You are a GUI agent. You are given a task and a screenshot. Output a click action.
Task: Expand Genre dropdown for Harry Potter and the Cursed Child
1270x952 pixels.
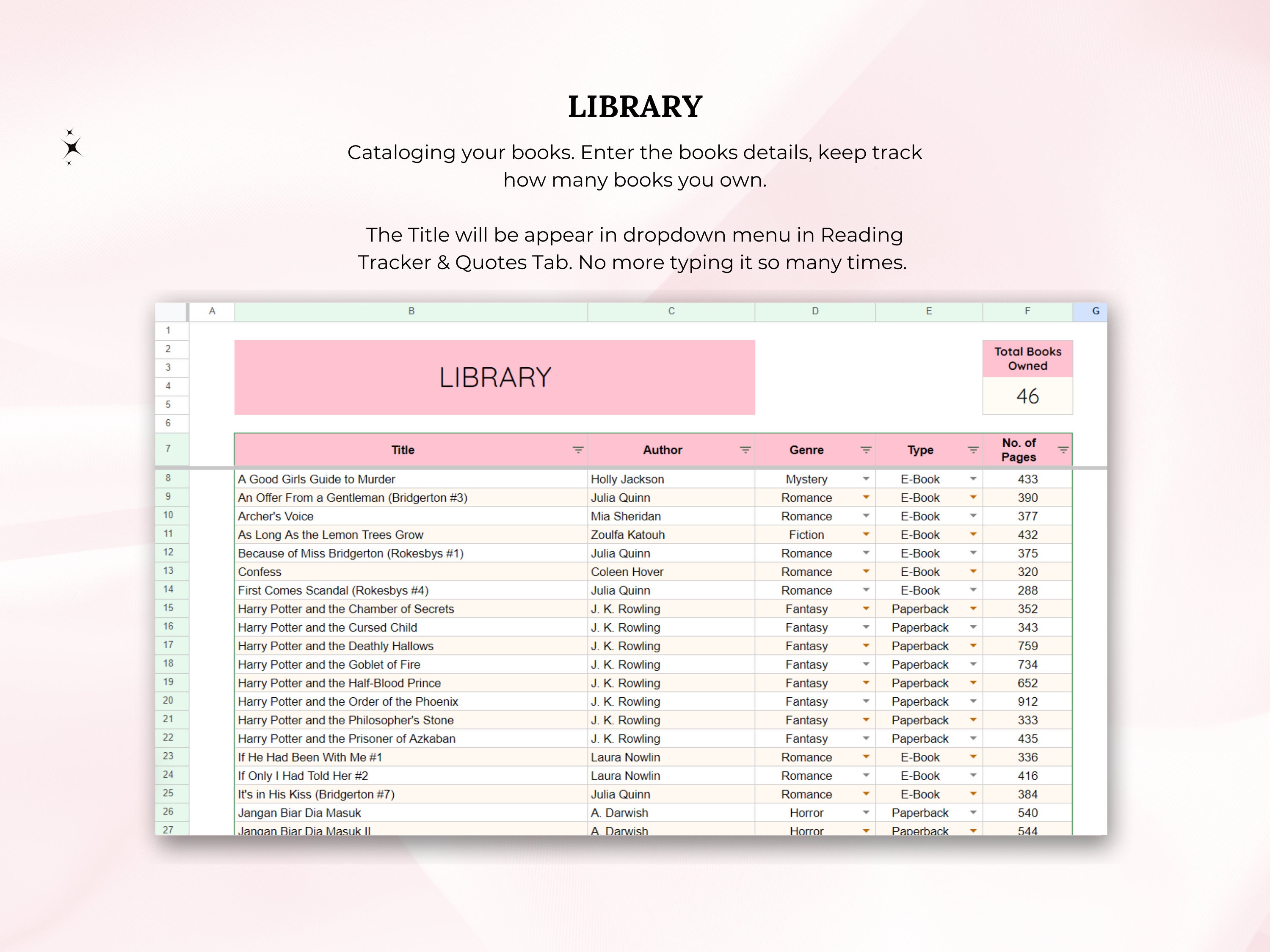pos(866,627)
